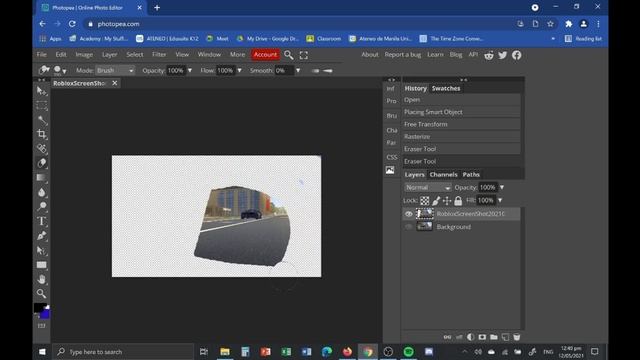Select the Rectangle shape tool
This screenshot has width=640, height=360.
click(42, 265)
